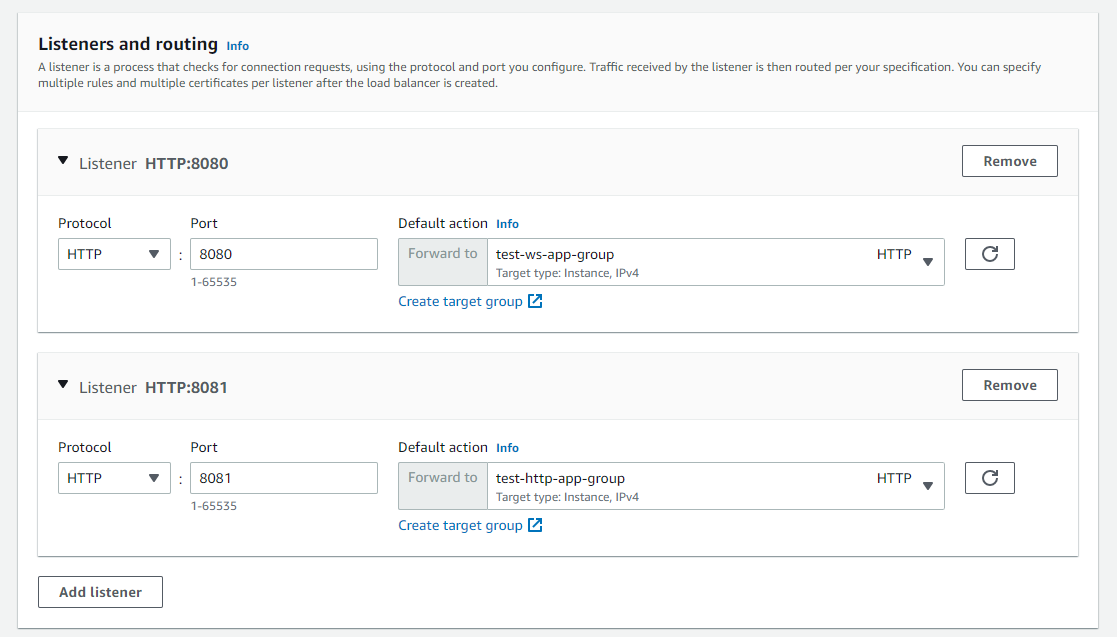
Task: Remove the HTTP:8080 listener
Action: [x=1009, y=161]
